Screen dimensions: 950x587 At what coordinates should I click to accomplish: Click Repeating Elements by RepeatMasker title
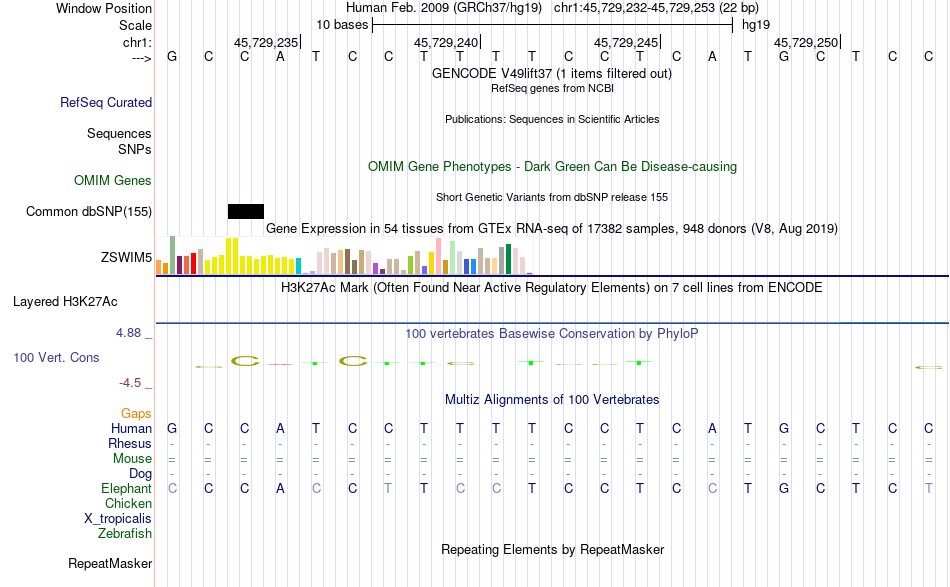tap(553, 549)
